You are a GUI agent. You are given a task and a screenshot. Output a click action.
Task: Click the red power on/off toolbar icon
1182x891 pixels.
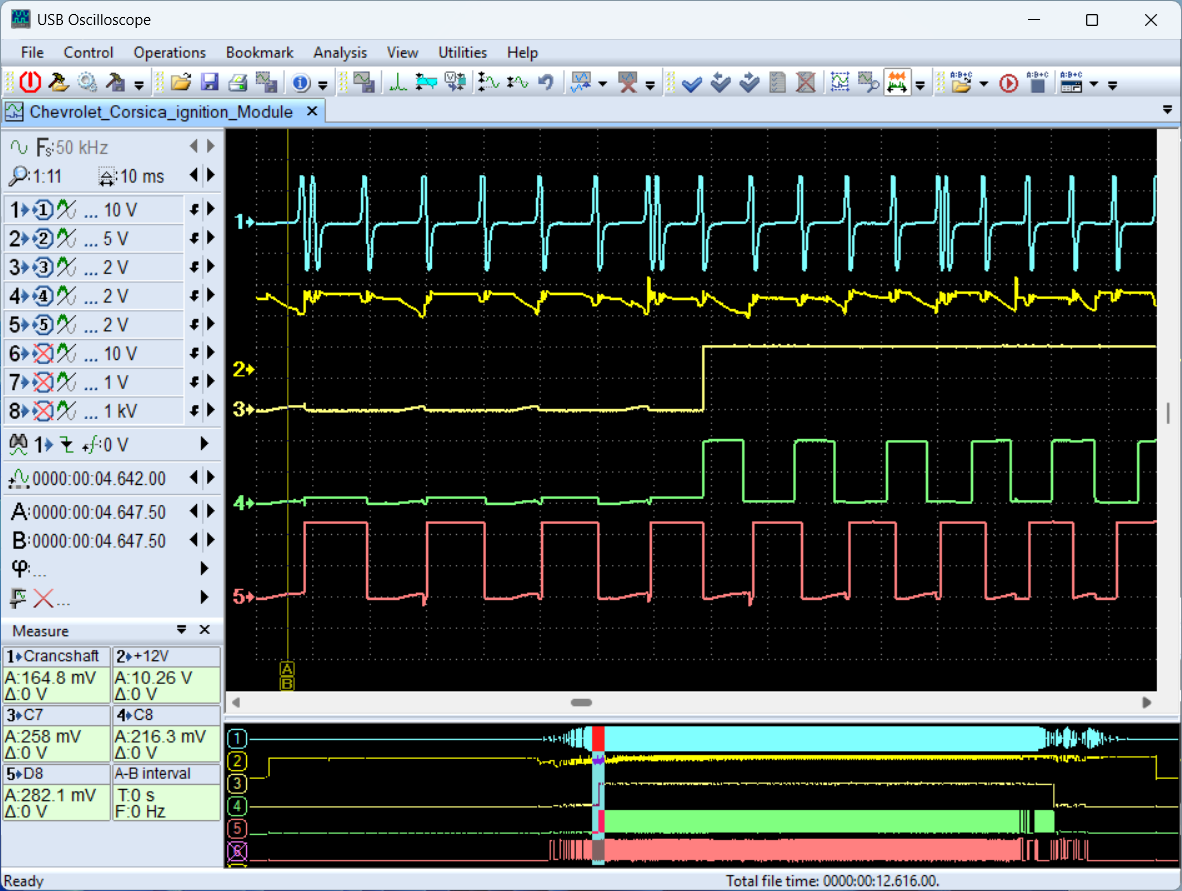[30, 82]
